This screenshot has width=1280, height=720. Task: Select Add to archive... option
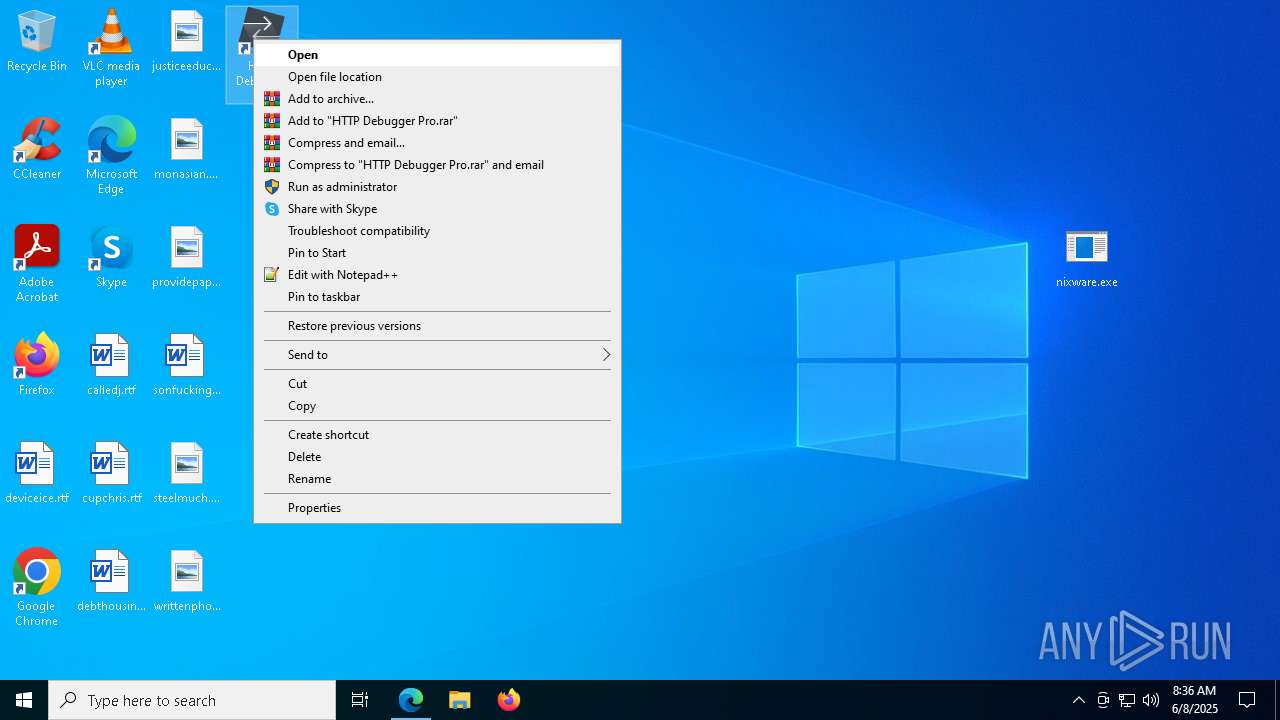coord(437,99)
